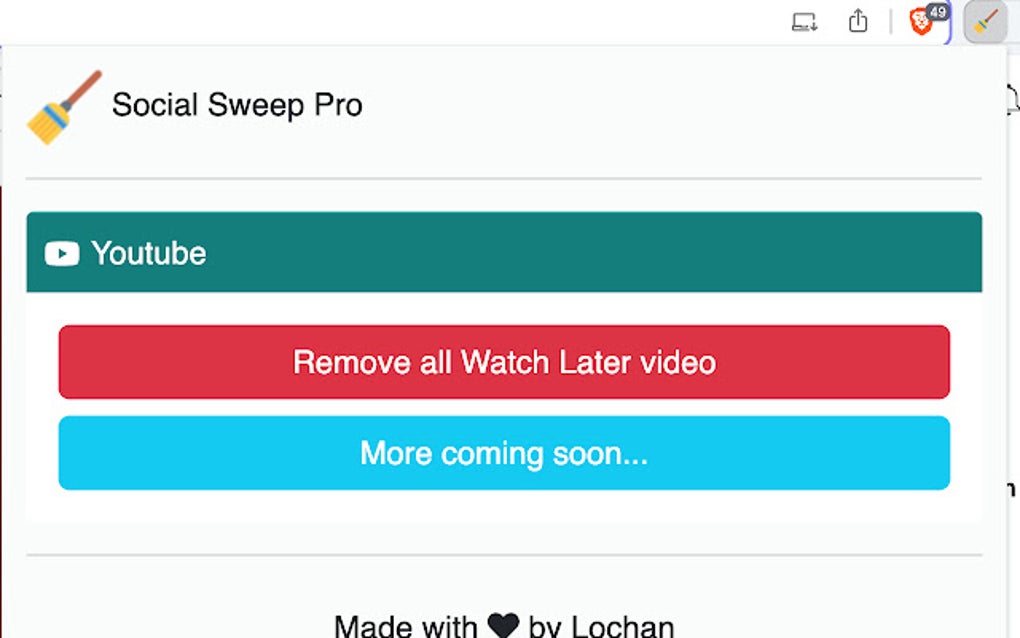Screen dimensions: 1020x638
Task: Click the Social Sweep Pro title text
Action: (x=238, y=105)
